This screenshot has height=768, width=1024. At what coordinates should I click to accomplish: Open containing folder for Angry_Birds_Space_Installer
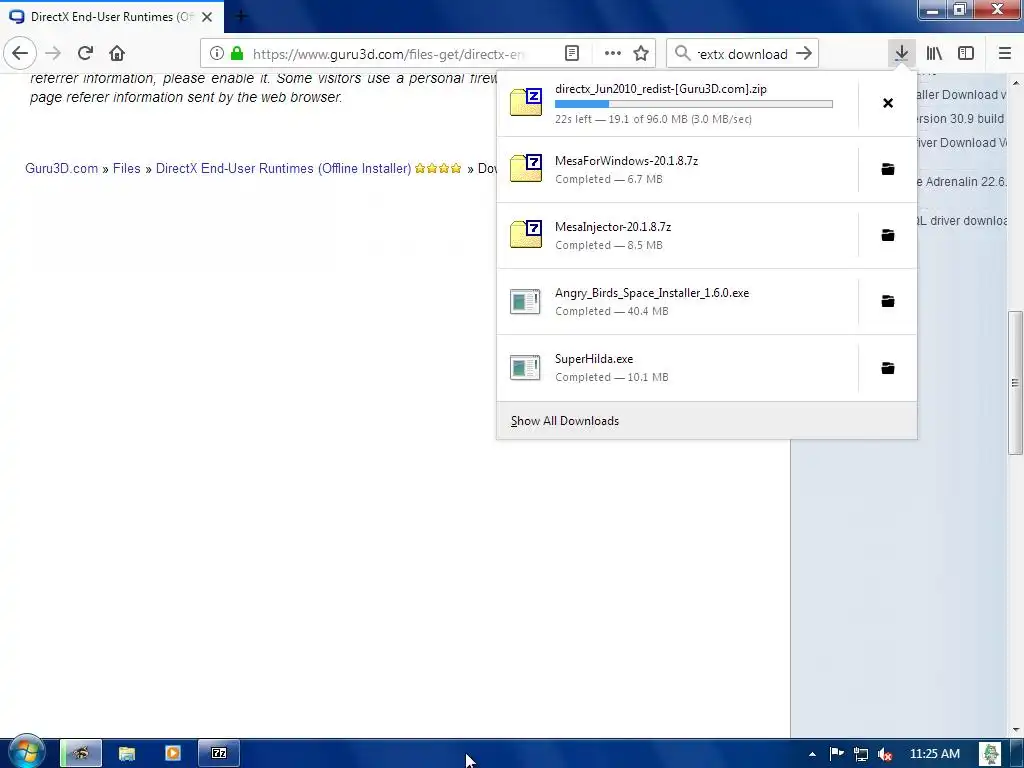click(x=888, y=301)
